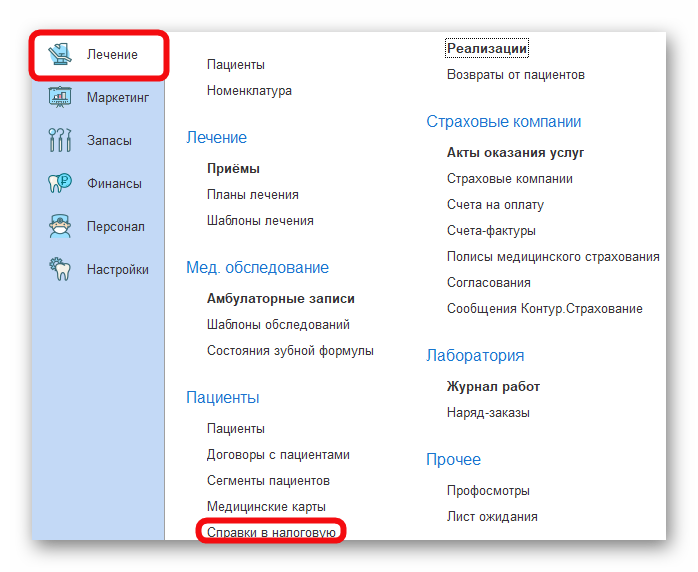Open the top Пациенты link above Номенклатура
Viewport: 698px width, 572px height.
235,65
